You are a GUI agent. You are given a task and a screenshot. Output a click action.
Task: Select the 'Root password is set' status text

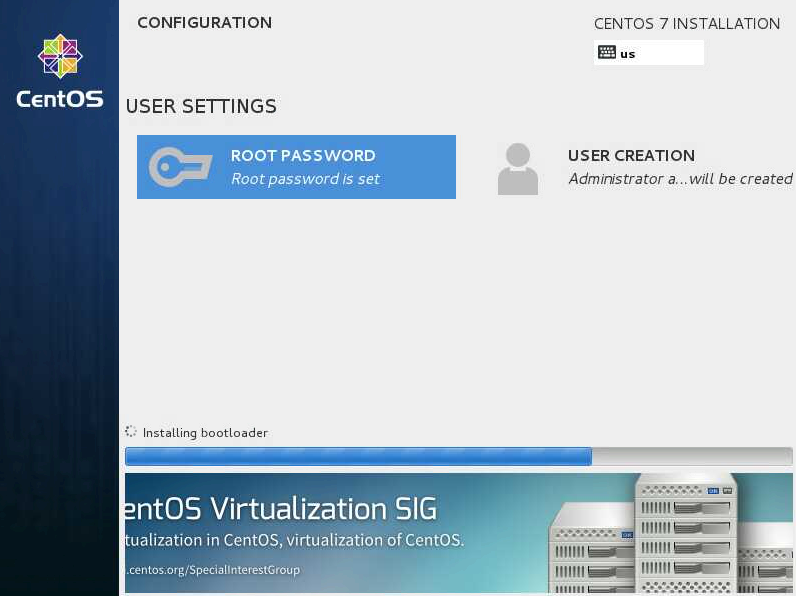(305, 179)
